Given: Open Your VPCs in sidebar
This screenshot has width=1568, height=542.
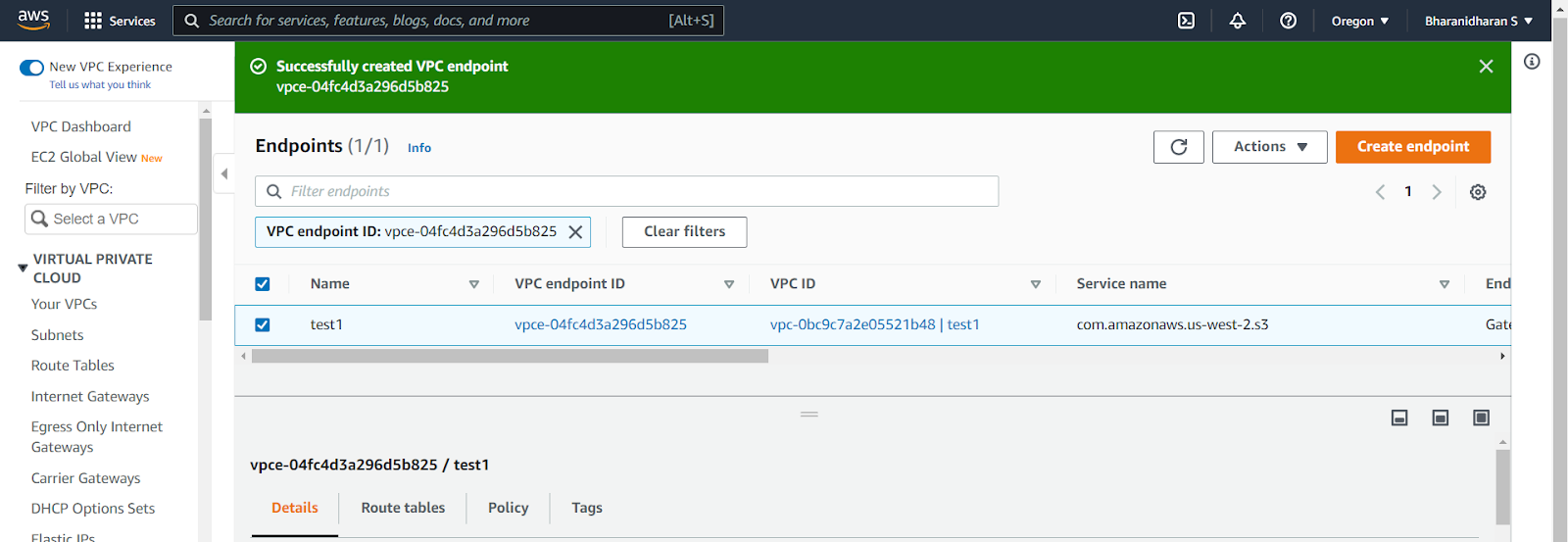Looking at the screenshot, I should pos(64,304).
